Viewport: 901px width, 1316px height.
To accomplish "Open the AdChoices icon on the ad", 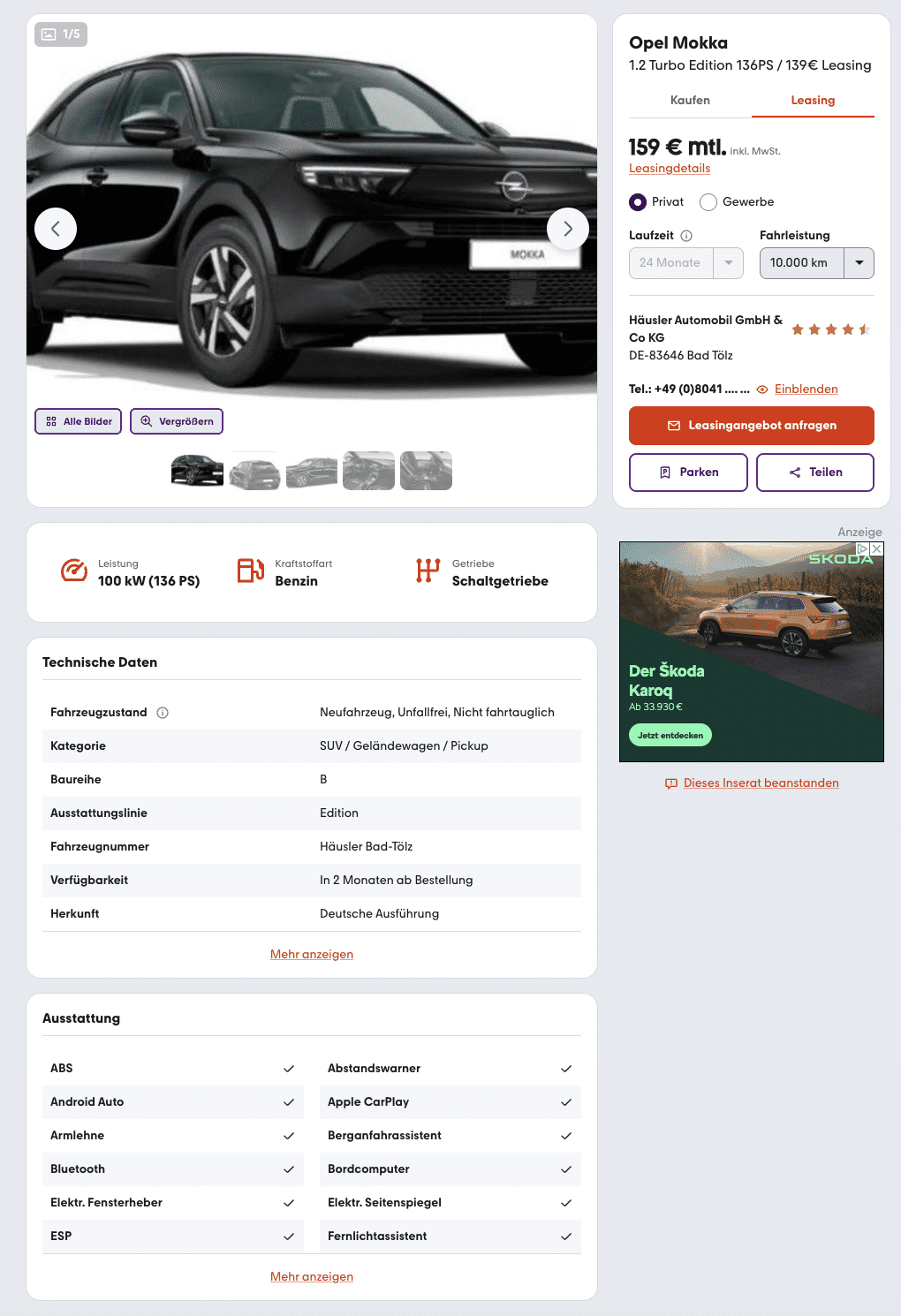I will (863, 548).
